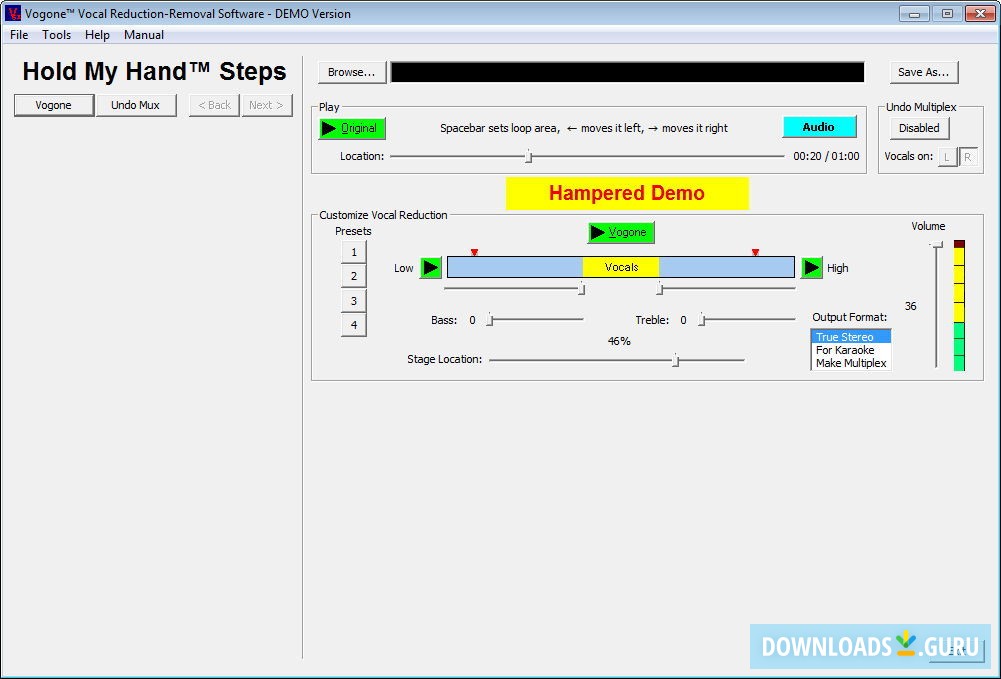Choose Make Multiplex output format

(x=850, y=363)
